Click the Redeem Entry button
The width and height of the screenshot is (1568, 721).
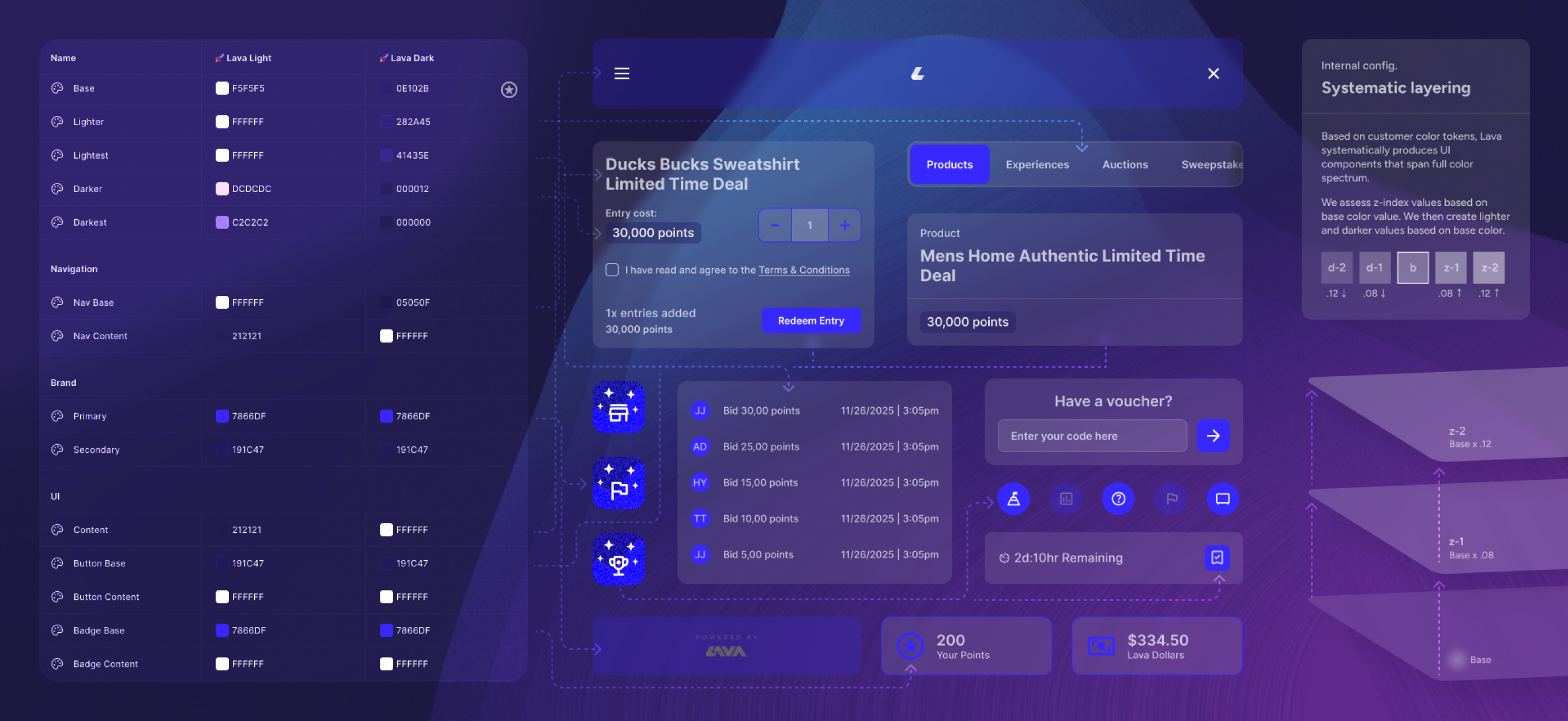811,320
